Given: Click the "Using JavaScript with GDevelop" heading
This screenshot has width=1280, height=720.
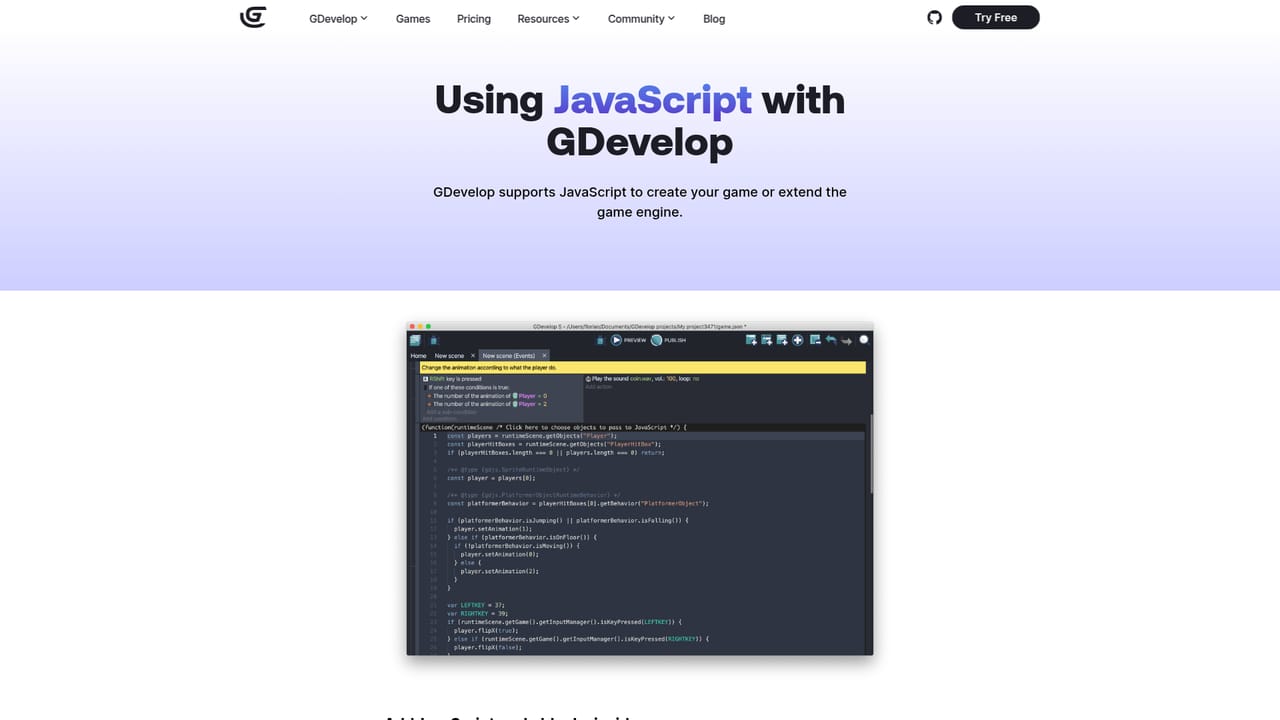Looking at the screenshot, I should (640, 121).
